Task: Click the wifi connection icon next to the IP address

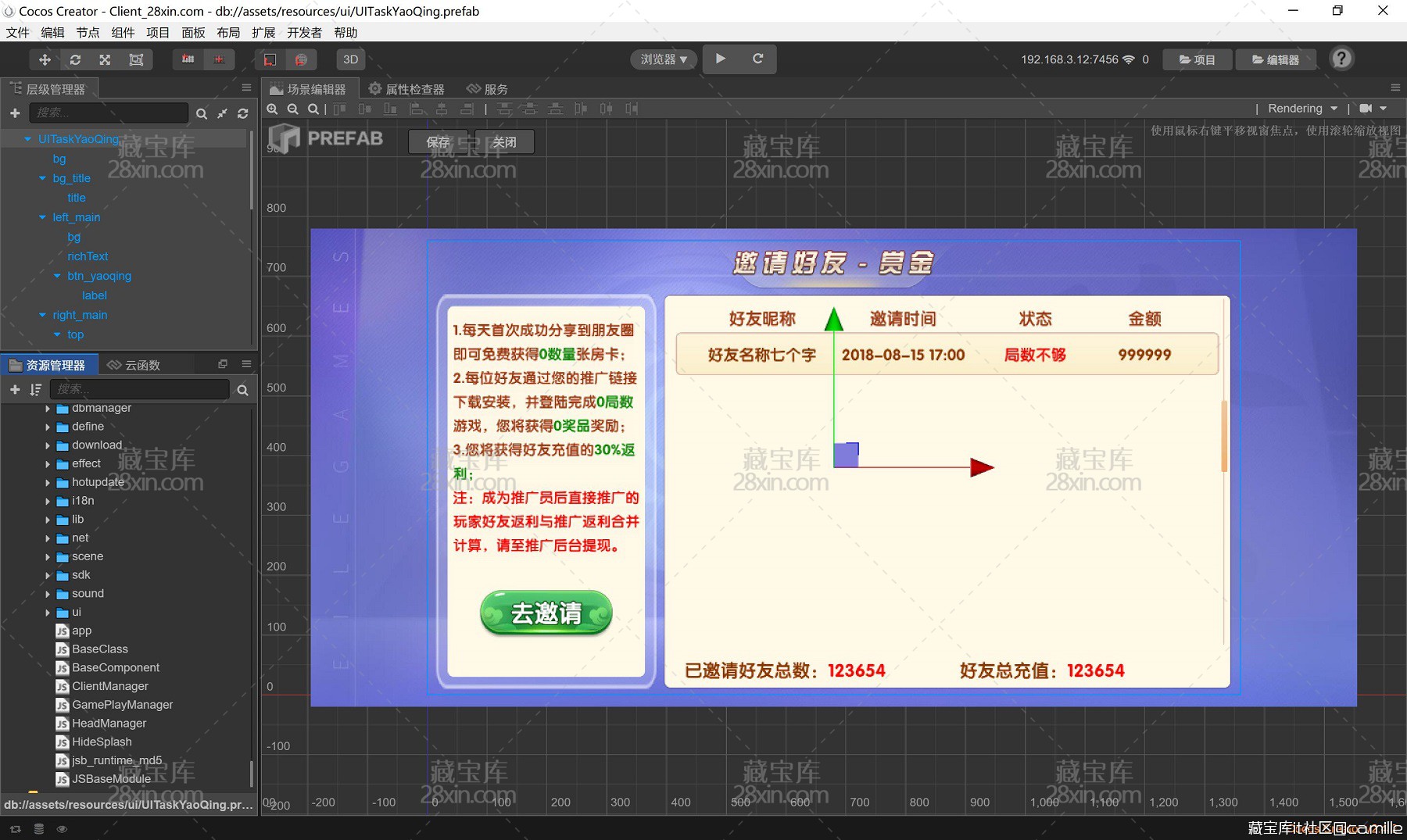Action: pos(1129,59)
